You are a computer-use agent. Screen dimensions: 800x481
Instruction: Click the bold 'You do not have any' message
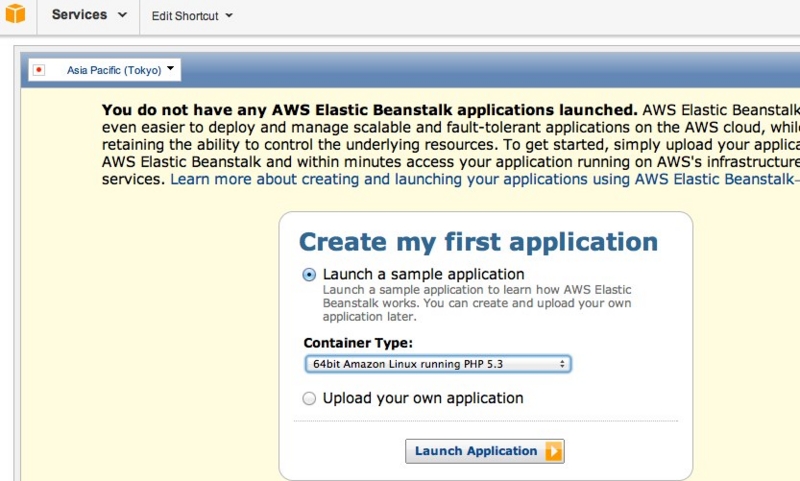click(369, 110)
